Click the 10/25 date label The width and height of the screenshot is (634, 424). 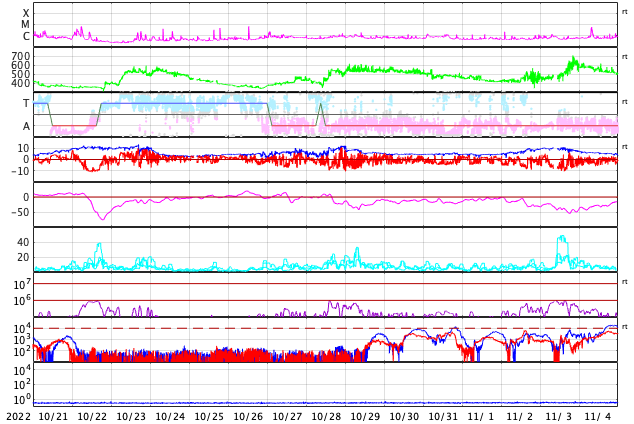tap(209, 416)
